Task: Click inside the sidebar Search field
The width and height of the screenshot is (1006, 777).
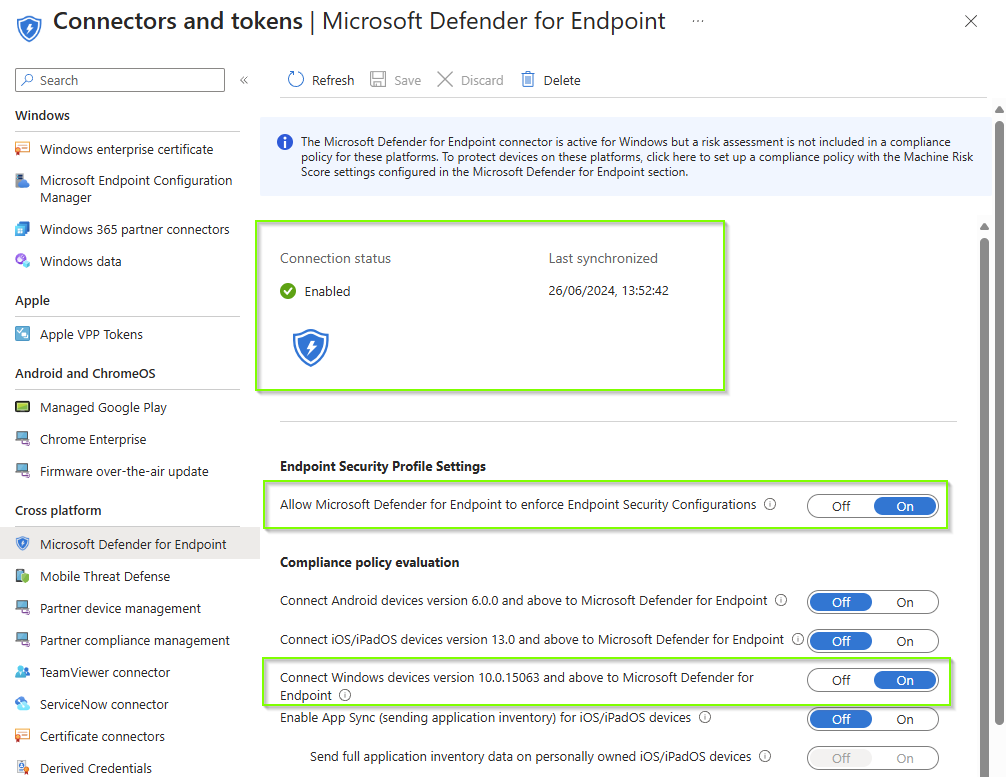Action: click(120, 80)
